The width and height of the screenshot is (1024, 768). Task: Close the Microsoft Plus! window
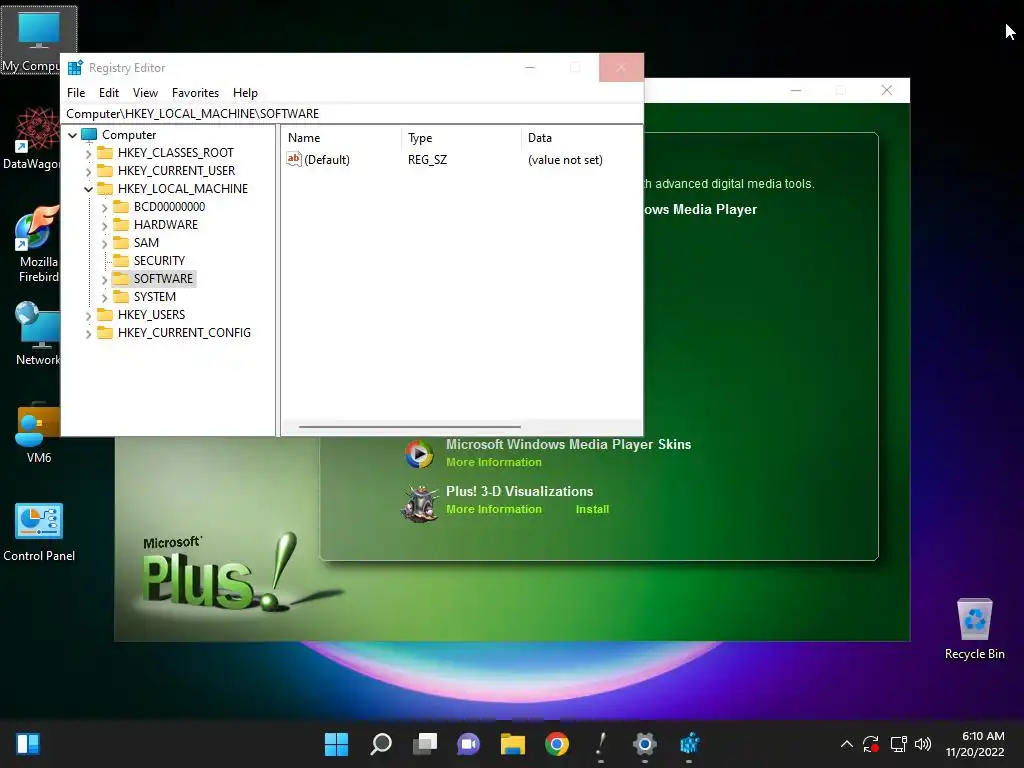pos(886,90)
